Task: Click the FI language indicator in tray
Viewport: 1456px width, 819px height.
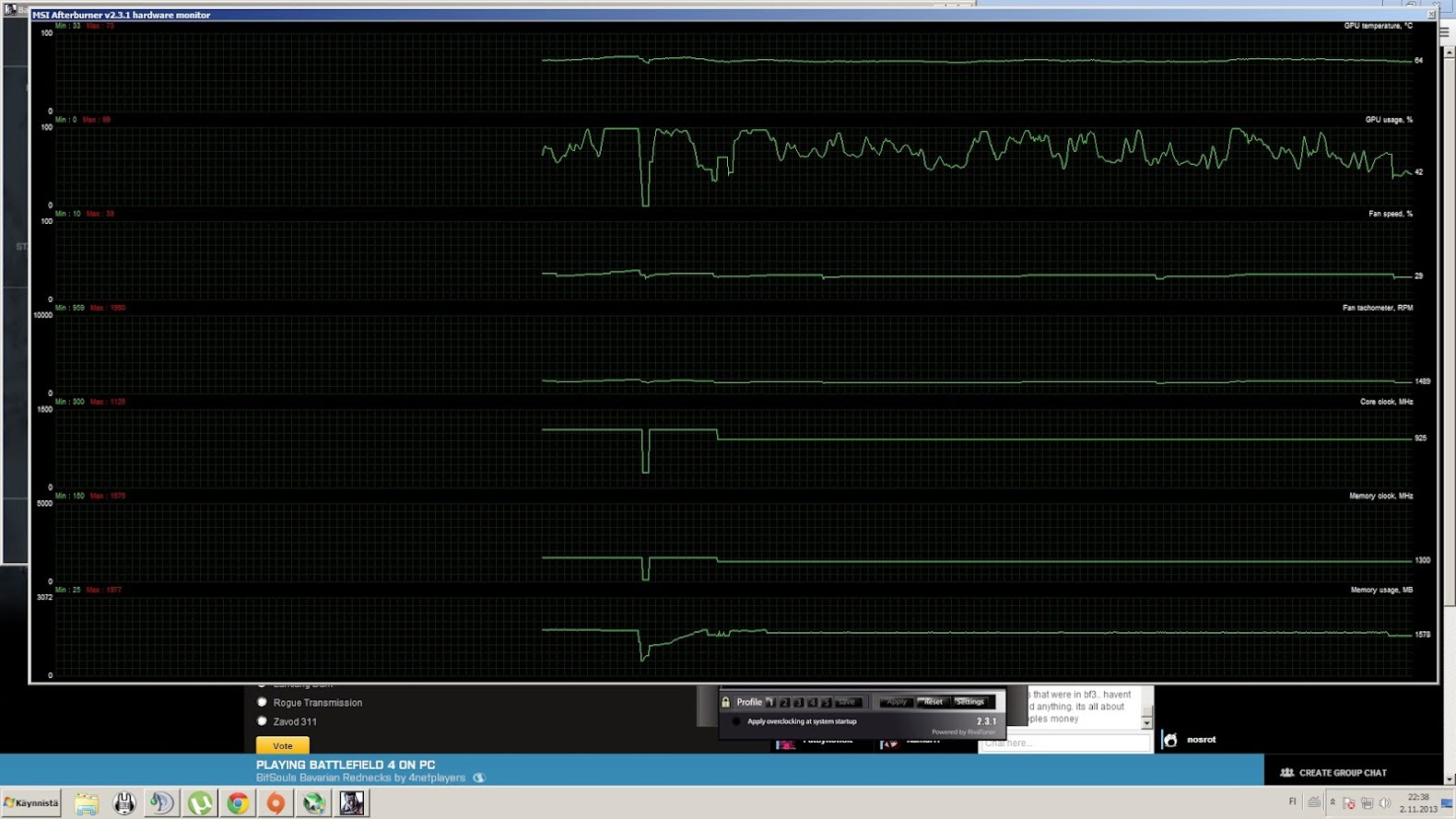Action: click(1292, 802)
